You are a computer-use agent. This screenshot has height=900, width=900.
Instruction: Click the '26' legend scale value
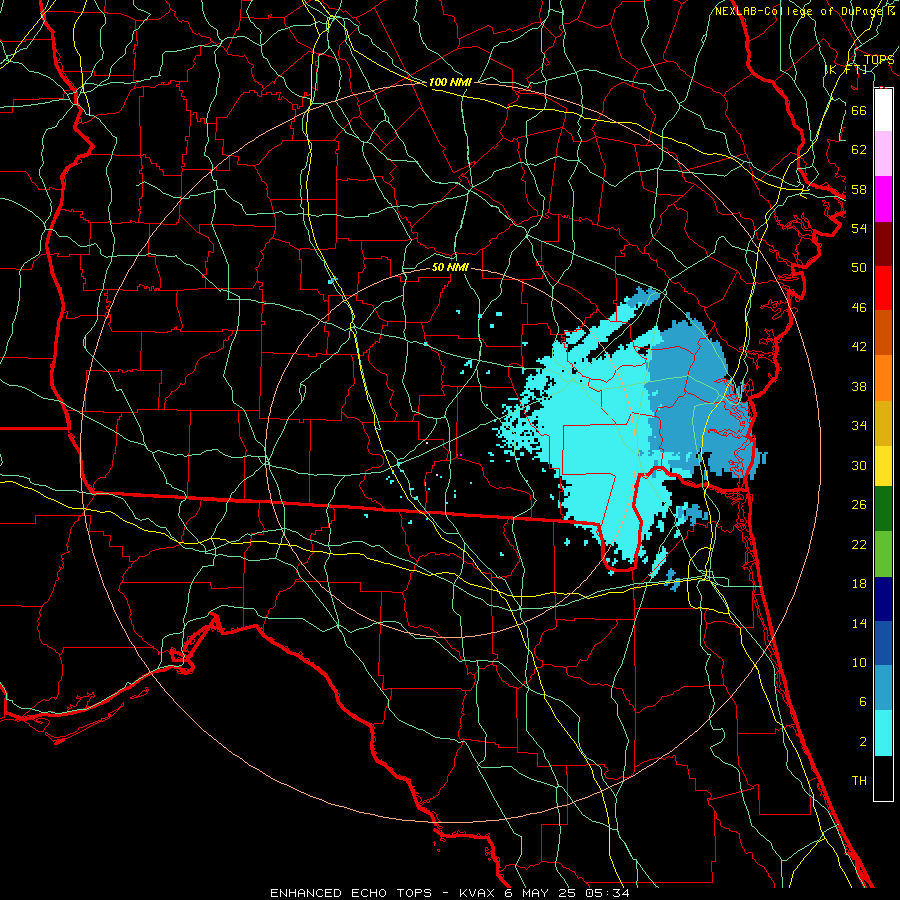859,505
